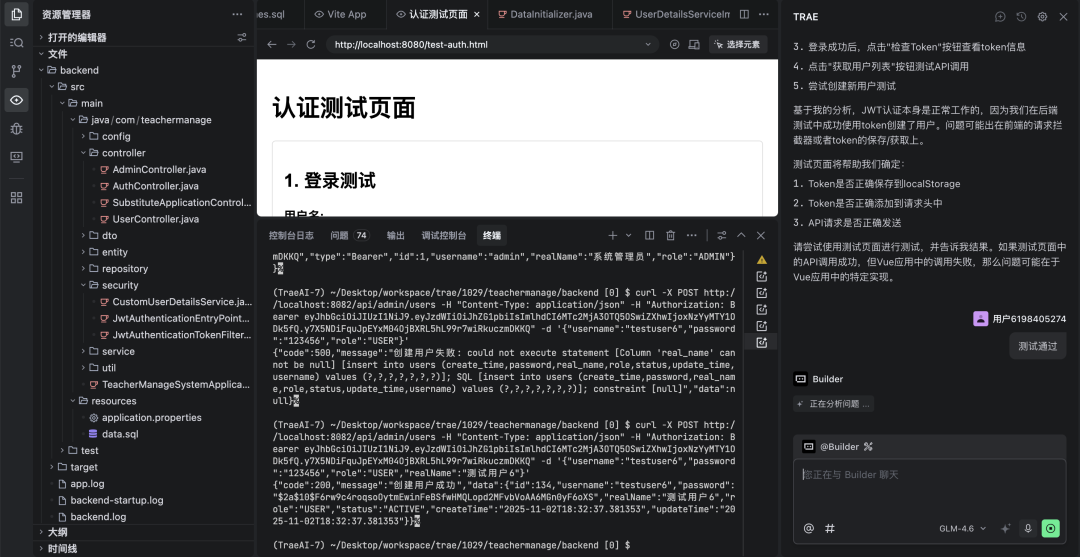The image size is (1080, 557).
Task: Delete terminal with trash icon
Action: point(670,235)
